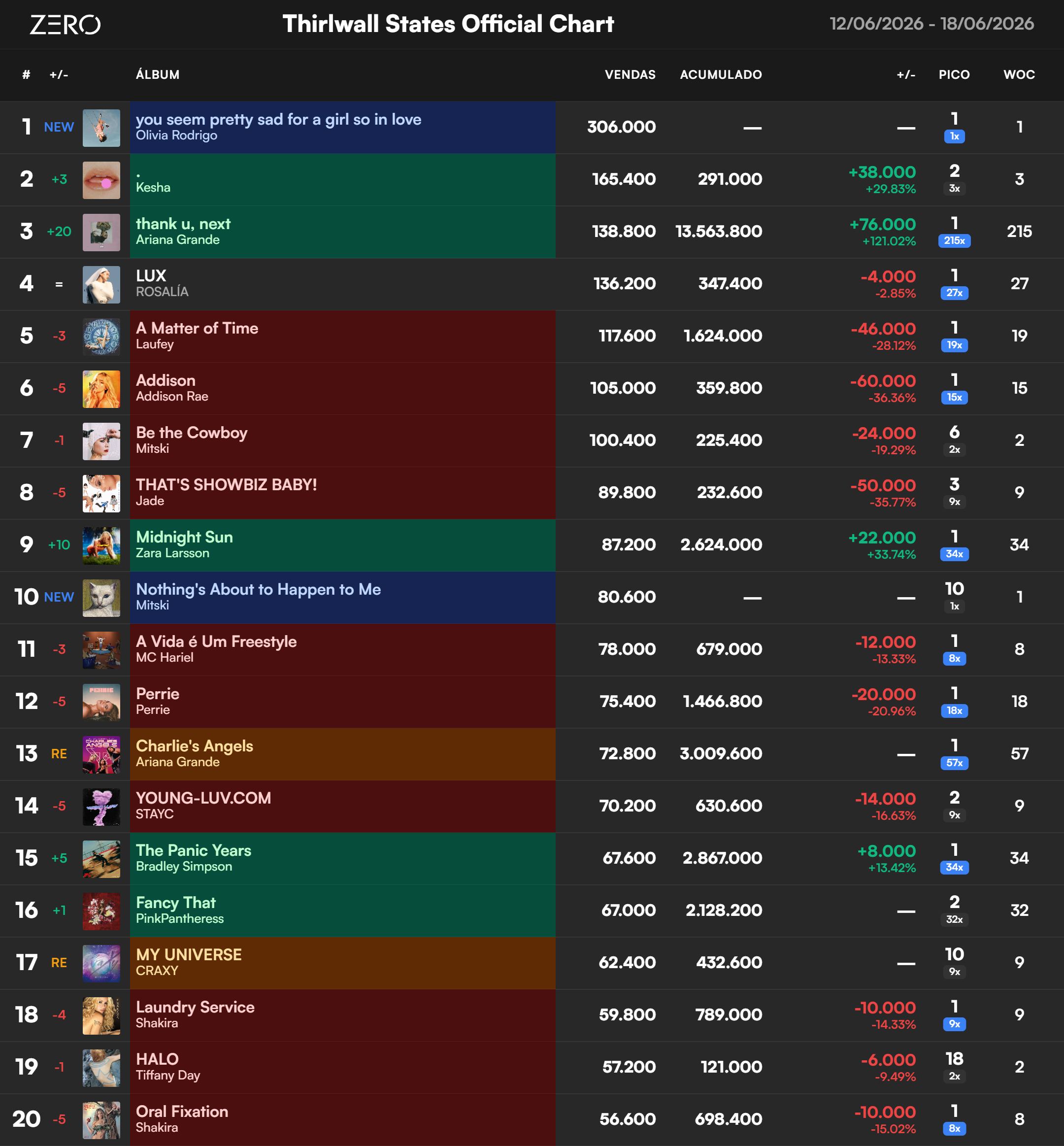Select "Nothing's About to Happen to Me" title
The width and height of the screenshot is (1064, 1146).
[259, 589]
